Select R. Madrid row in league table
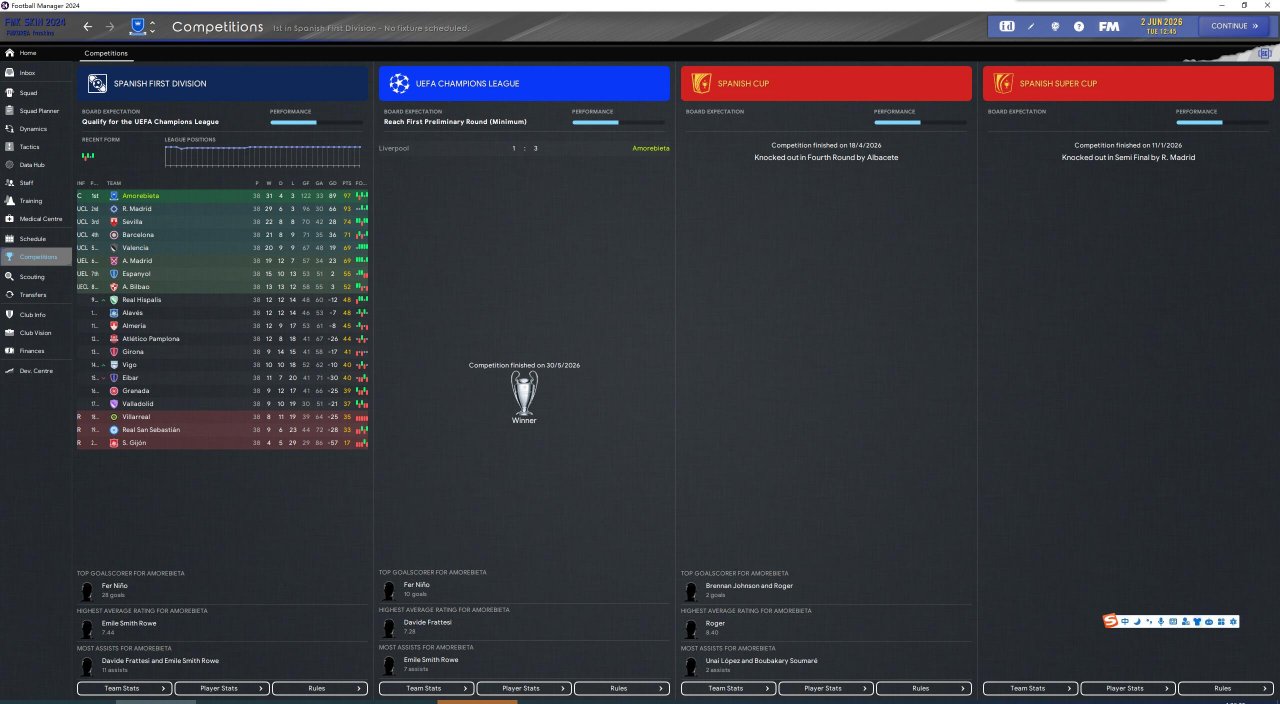1280x704 pixels. click(x=223, y=209)
